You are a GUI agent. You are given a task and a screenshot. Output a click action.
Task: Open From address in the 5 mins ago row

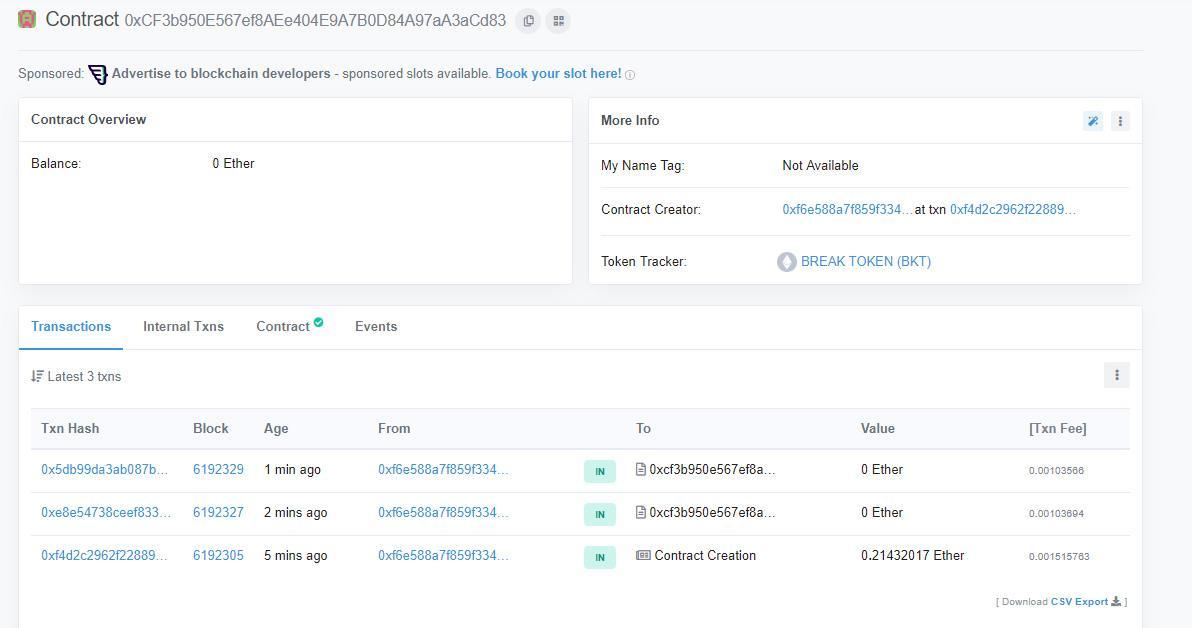pos(443,556)
